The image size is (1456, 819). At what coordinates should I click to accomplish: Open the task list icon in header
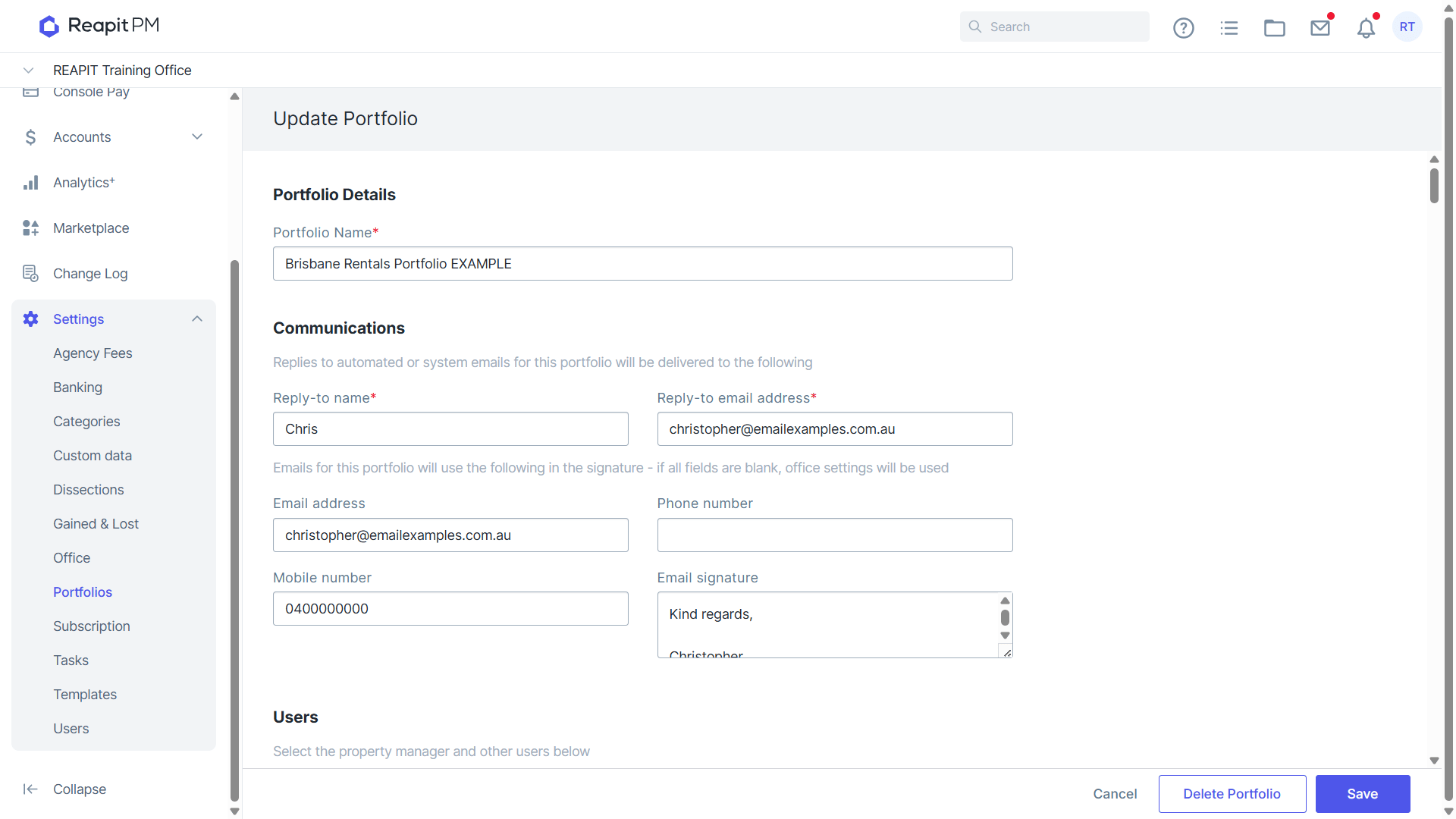point(1228,28)
